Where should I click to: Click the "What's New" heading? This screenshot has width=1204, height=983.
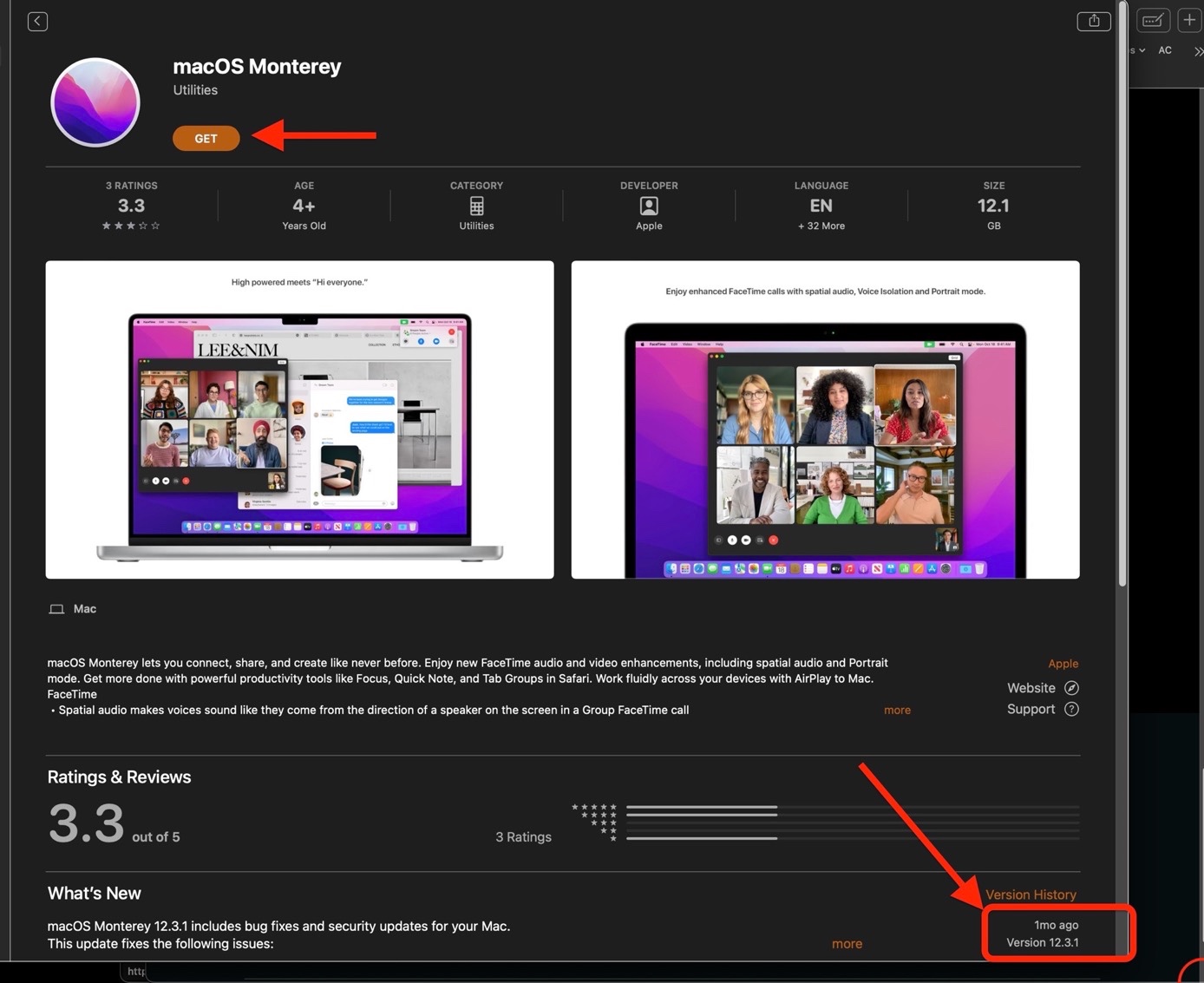[94, 894]
